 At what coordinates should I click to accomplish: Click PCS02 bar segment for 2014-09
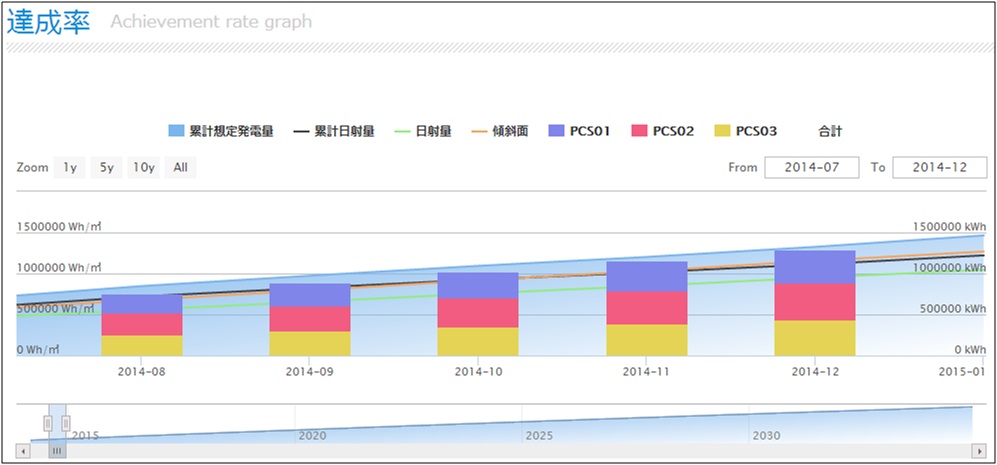310,319
